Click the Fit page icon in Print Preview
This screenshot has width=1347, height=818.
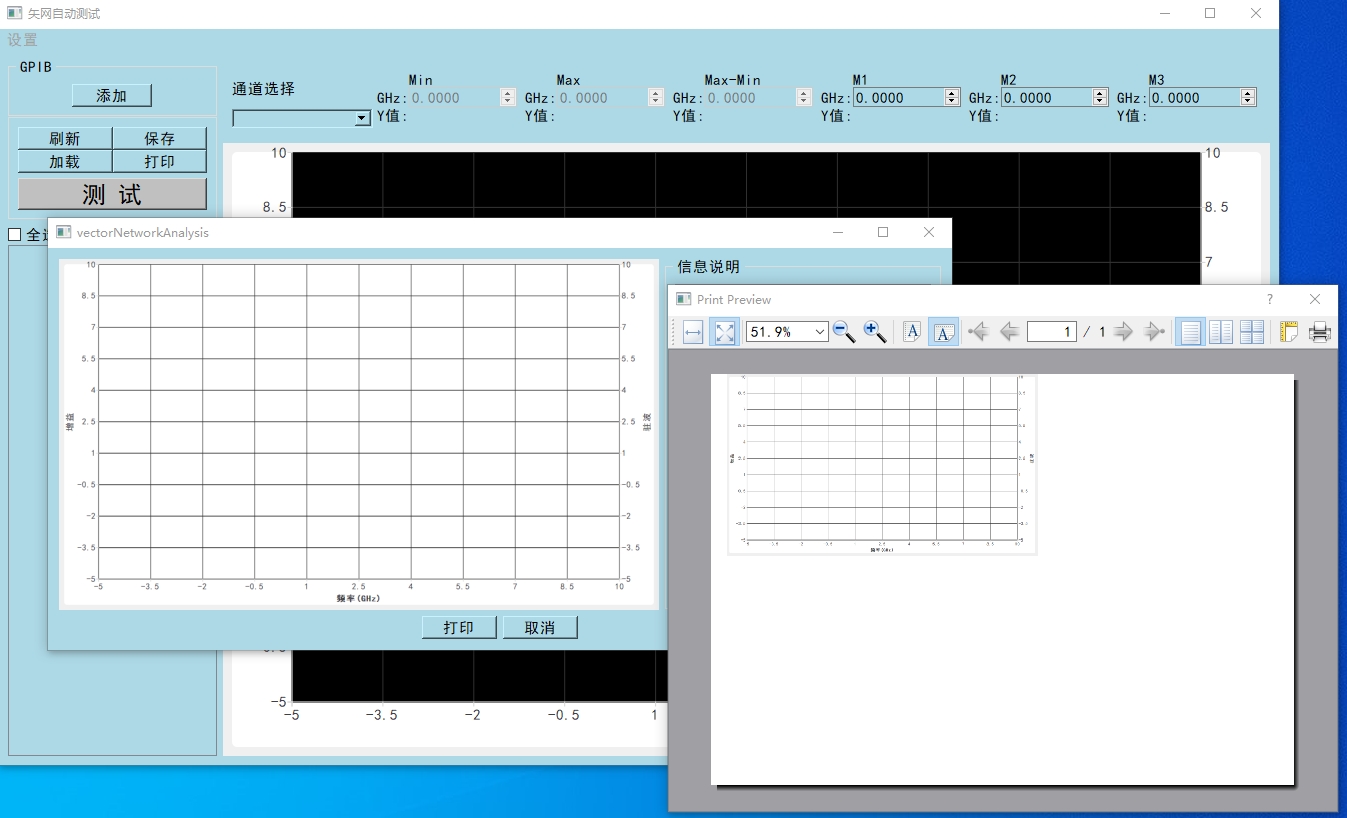724,332
